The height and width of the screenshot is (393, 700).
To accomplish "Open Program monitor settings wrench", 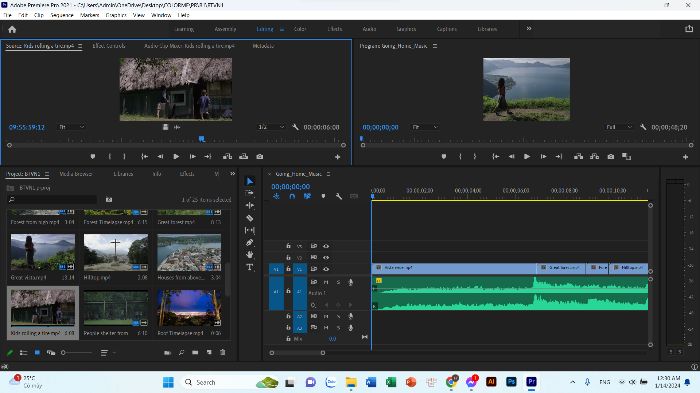I will pyautogui.click(x=643, y=127).
